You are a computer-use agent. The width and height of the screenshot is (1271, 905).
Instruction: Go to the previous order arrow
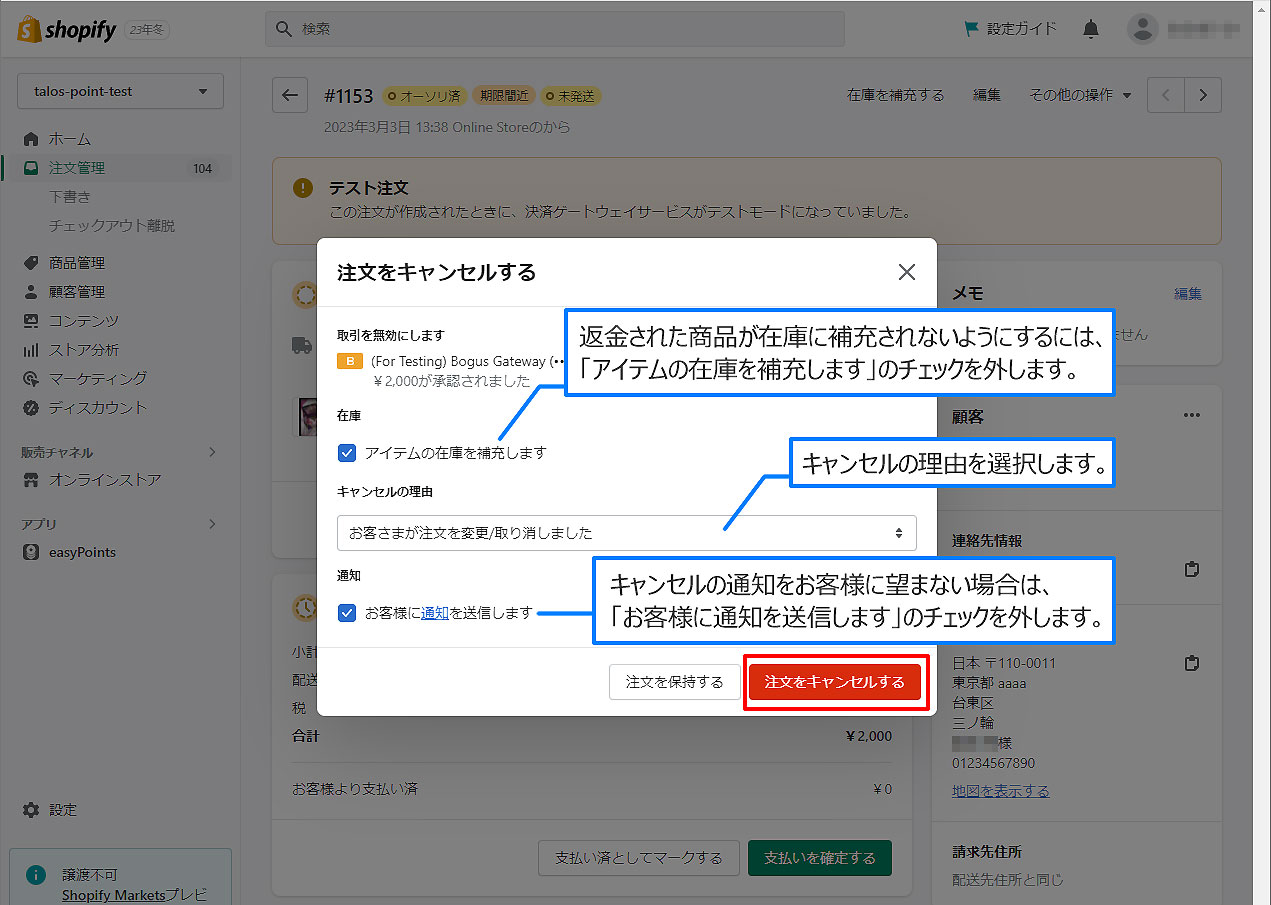tap(1166, 95)
